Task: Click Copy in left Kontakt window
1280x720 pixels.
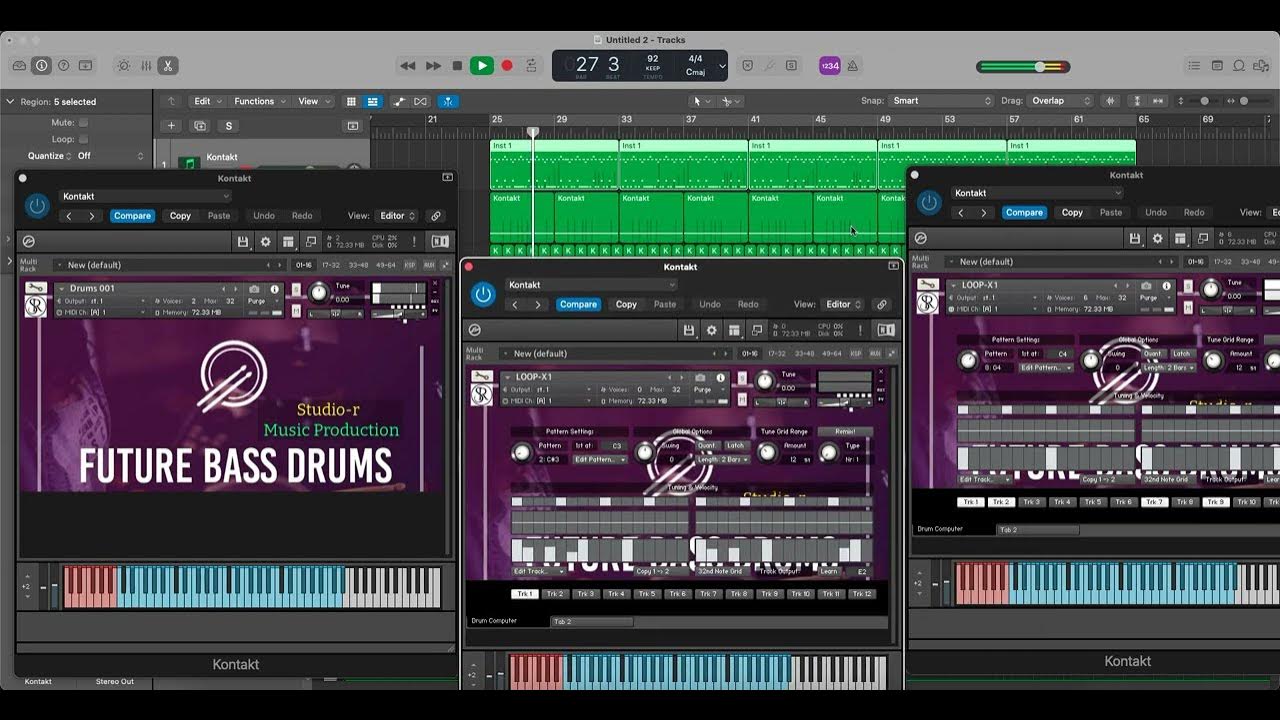Action: pyautogui.click(x=180, y=216)
